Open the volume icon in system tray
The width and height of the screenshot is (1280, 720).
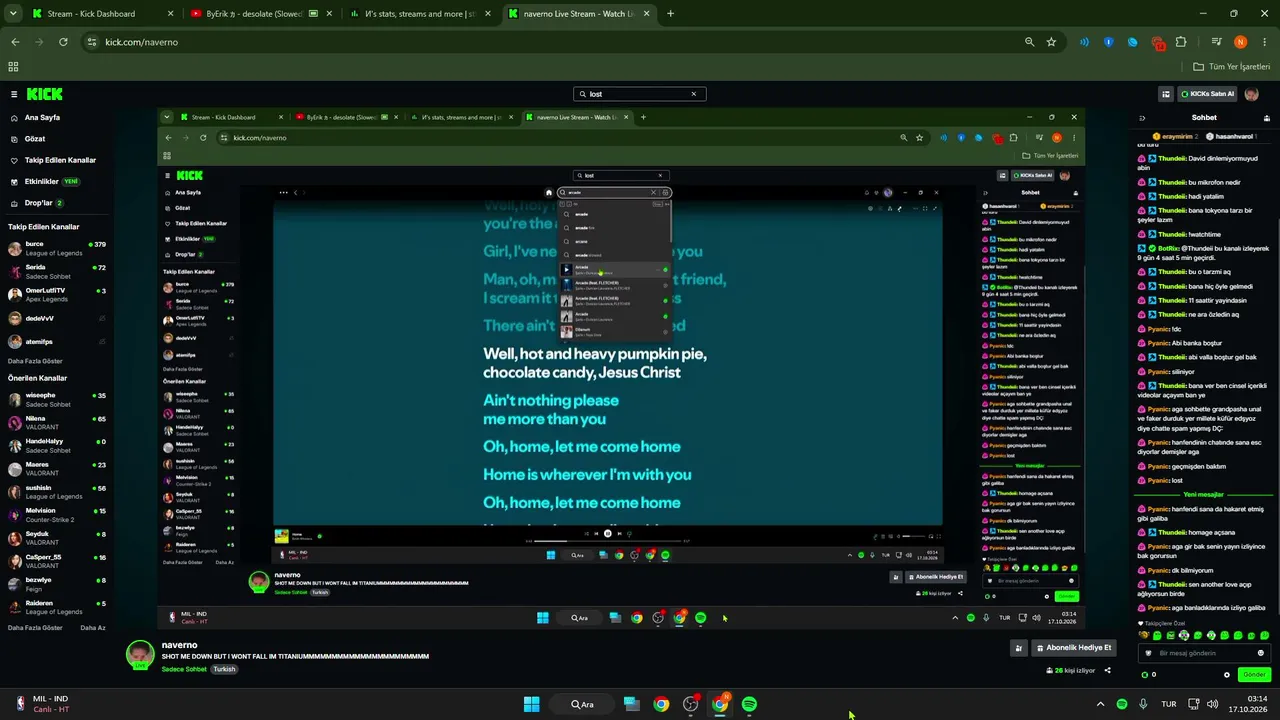tap(1213, 704)
